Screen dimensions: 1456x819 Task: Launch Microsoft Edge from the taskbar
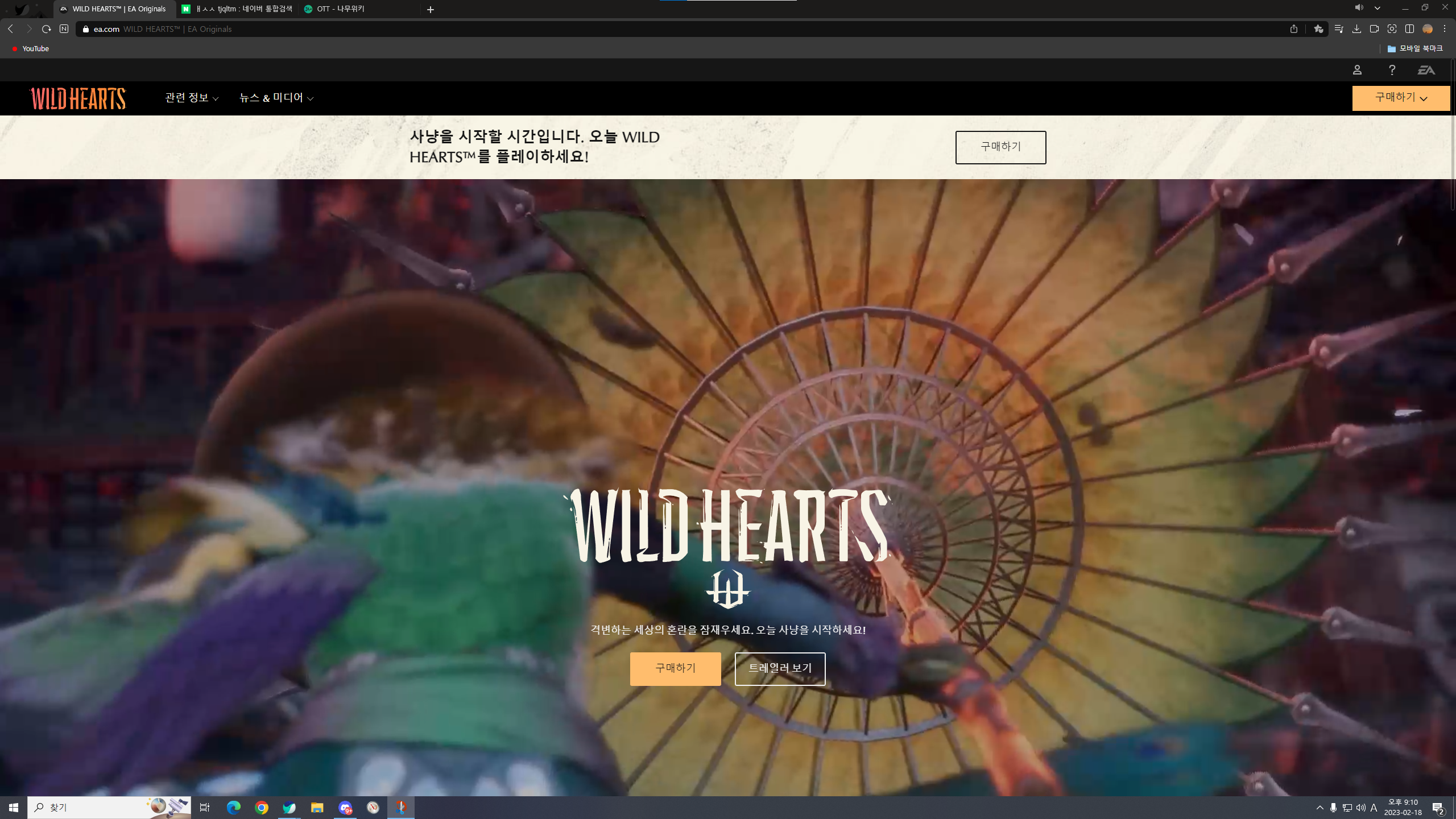233,808
